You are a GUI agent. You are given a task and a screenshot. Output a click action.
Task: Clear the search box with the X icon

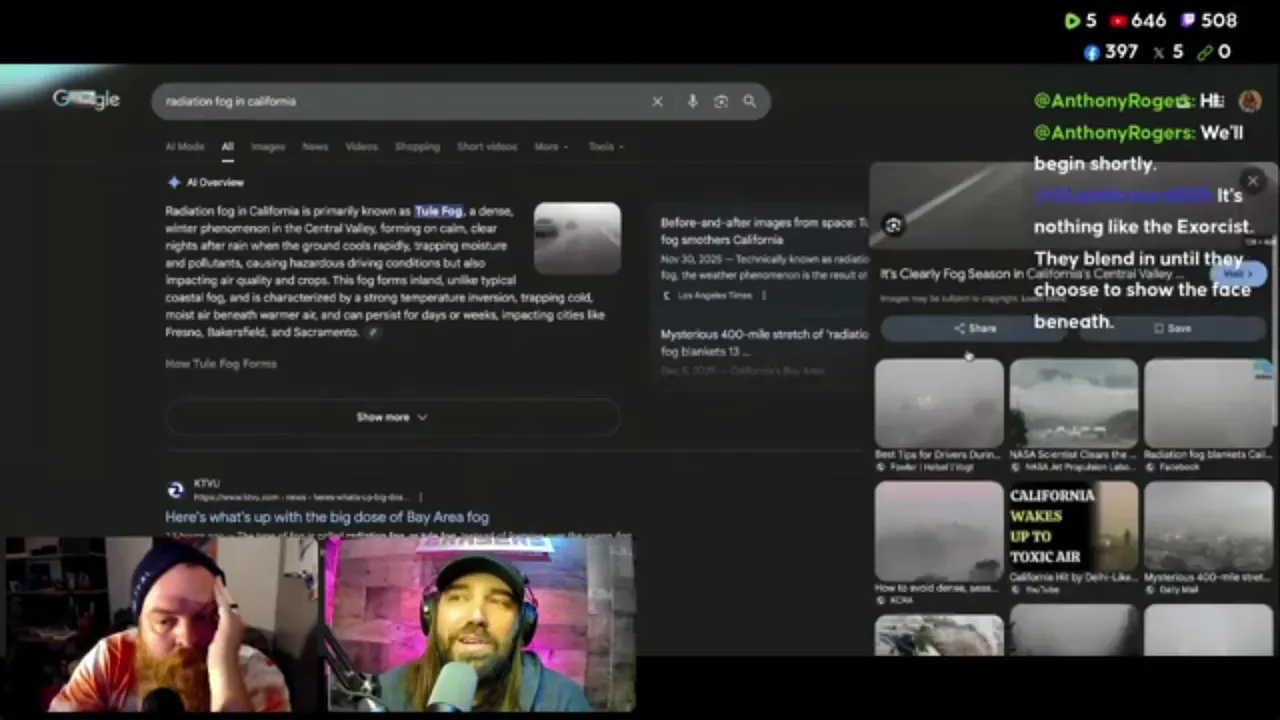point(657,101)
